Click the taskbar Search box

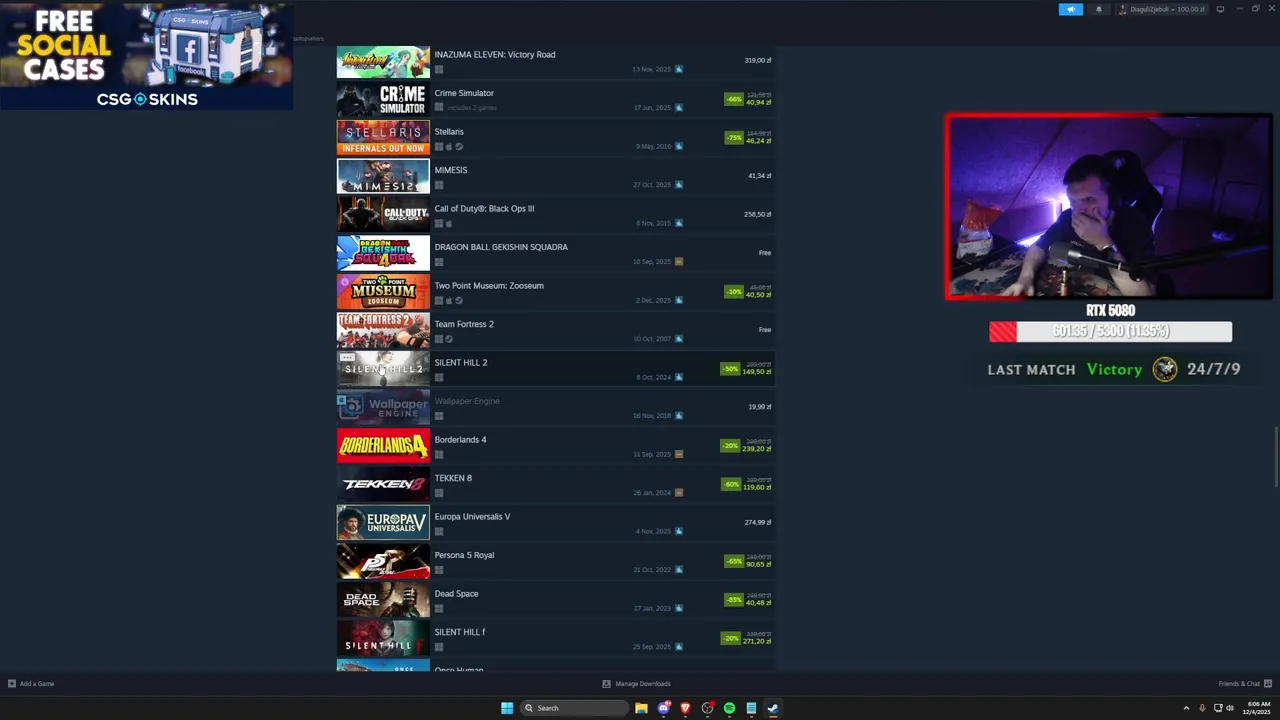coord(575,708)
